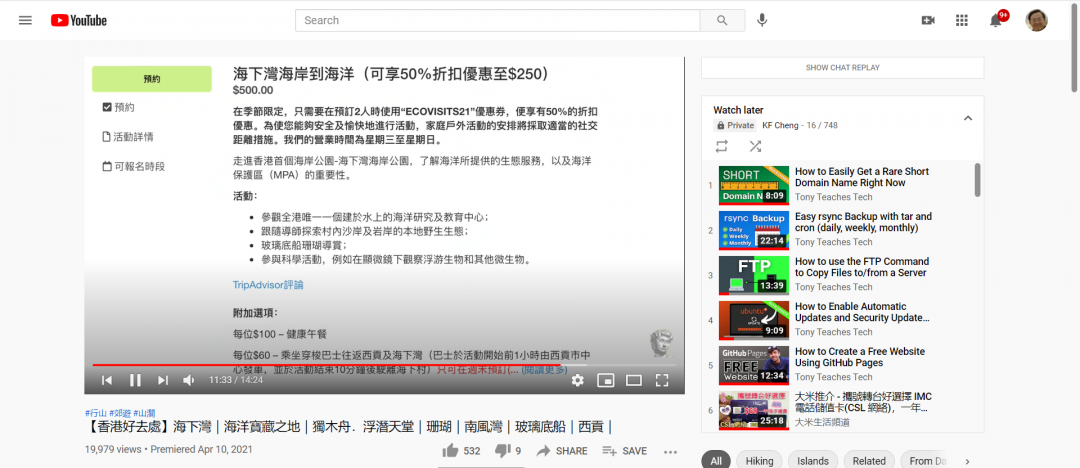Toggle playlist loop
Viewport: 1080px width, 468px height.
[722, 146]
